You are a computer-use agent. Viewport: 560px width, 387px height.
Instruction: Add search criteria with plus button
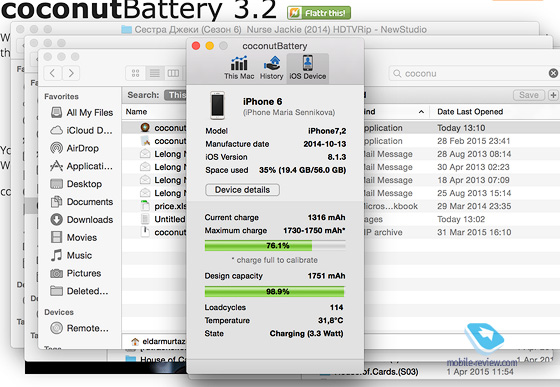553,95
